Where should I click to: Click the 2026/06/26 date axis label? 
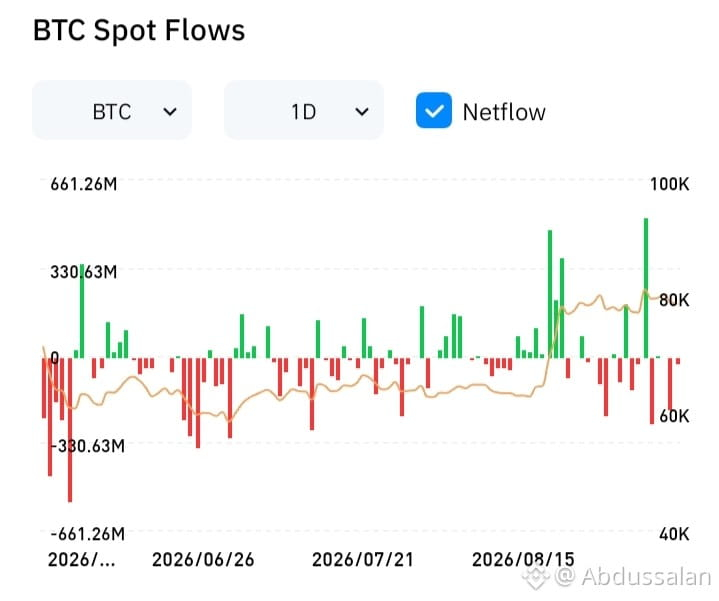[203, 559]
